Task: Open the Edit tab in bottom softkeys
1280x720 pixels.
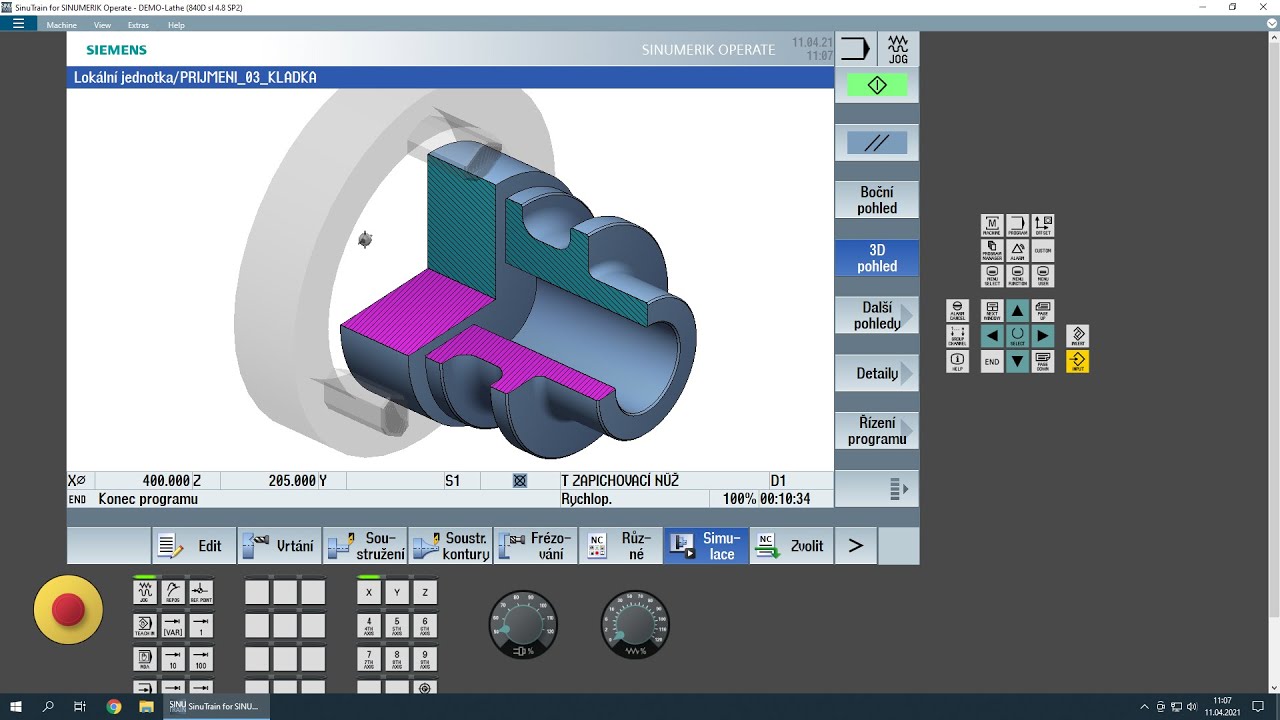Action: (x=194, y=546)
